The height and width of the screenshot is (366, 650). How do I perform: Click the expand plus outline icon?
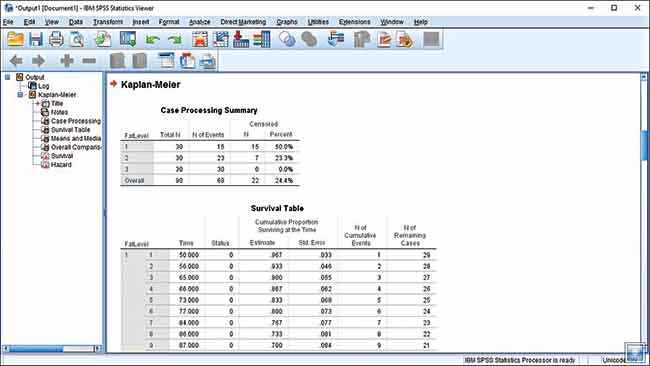tap(66, 61)
